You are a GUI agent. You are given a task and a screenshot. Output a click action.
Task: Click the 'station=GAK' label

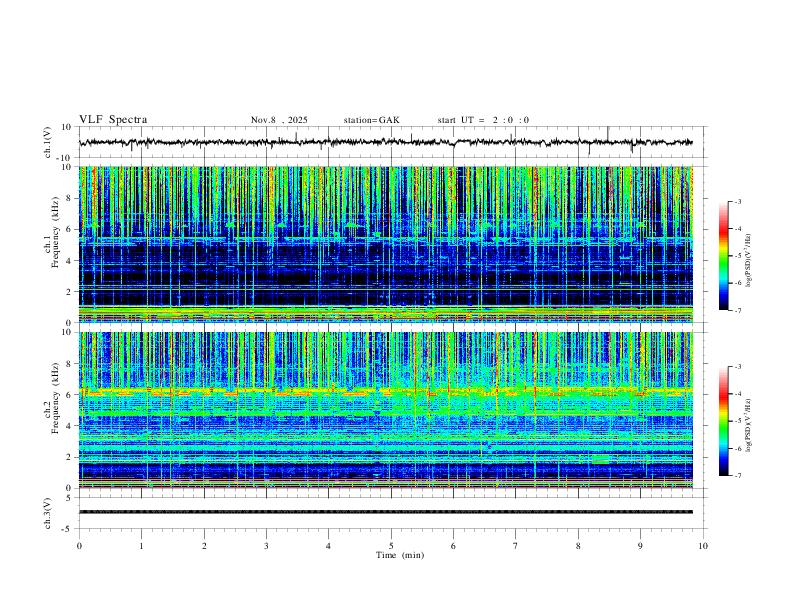click(x=371, y=120)
